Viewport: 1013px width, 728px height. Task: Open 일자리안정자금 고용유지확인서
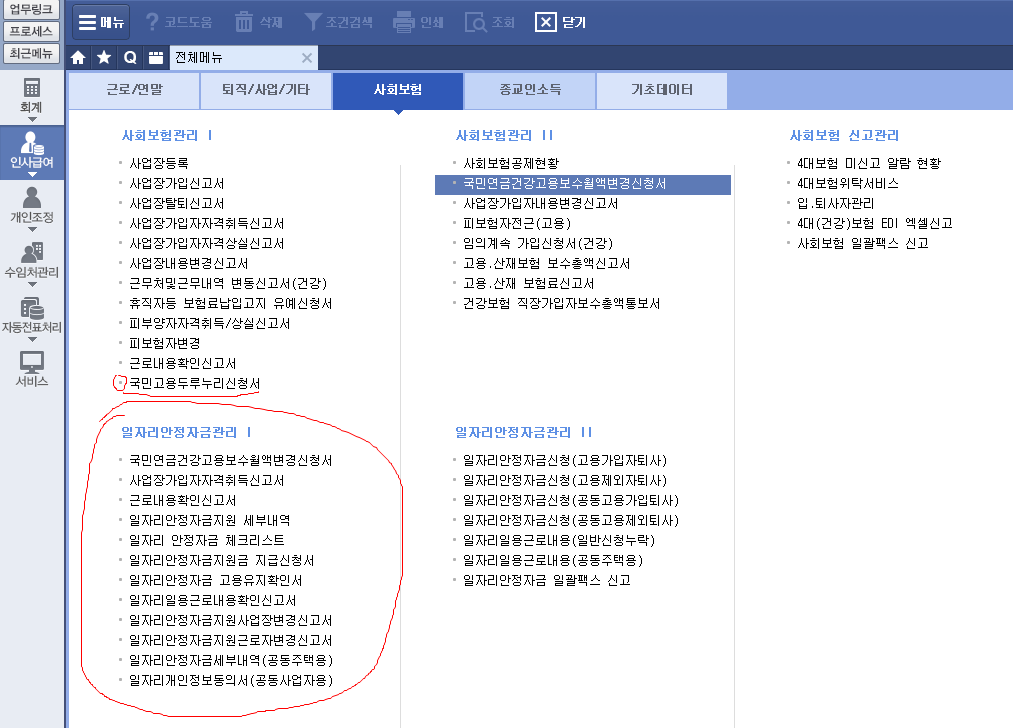215,581
